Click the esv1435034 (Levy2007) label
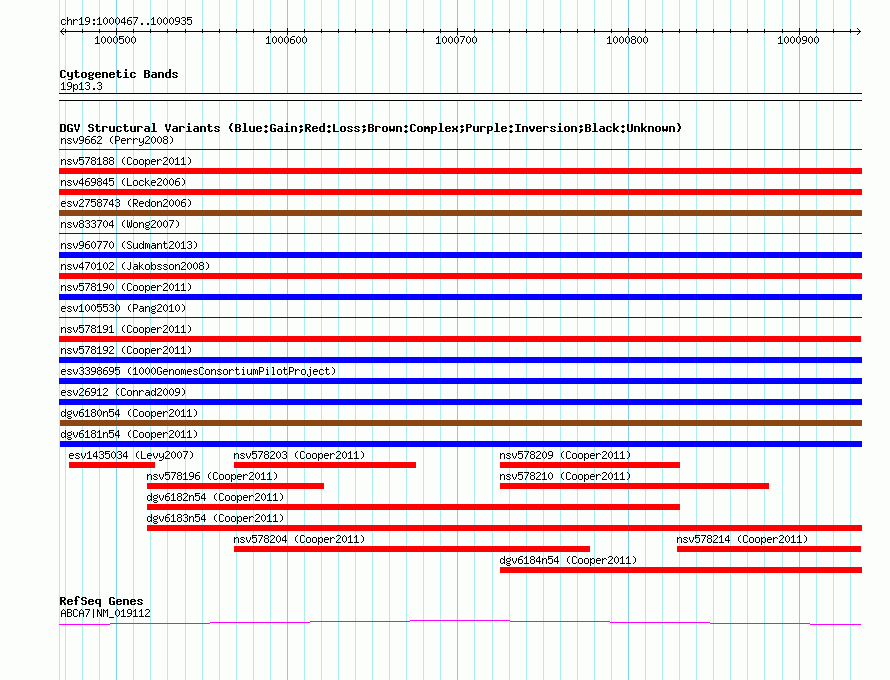Viewport: 890px width, 680px height. click(x=131, y=455)
